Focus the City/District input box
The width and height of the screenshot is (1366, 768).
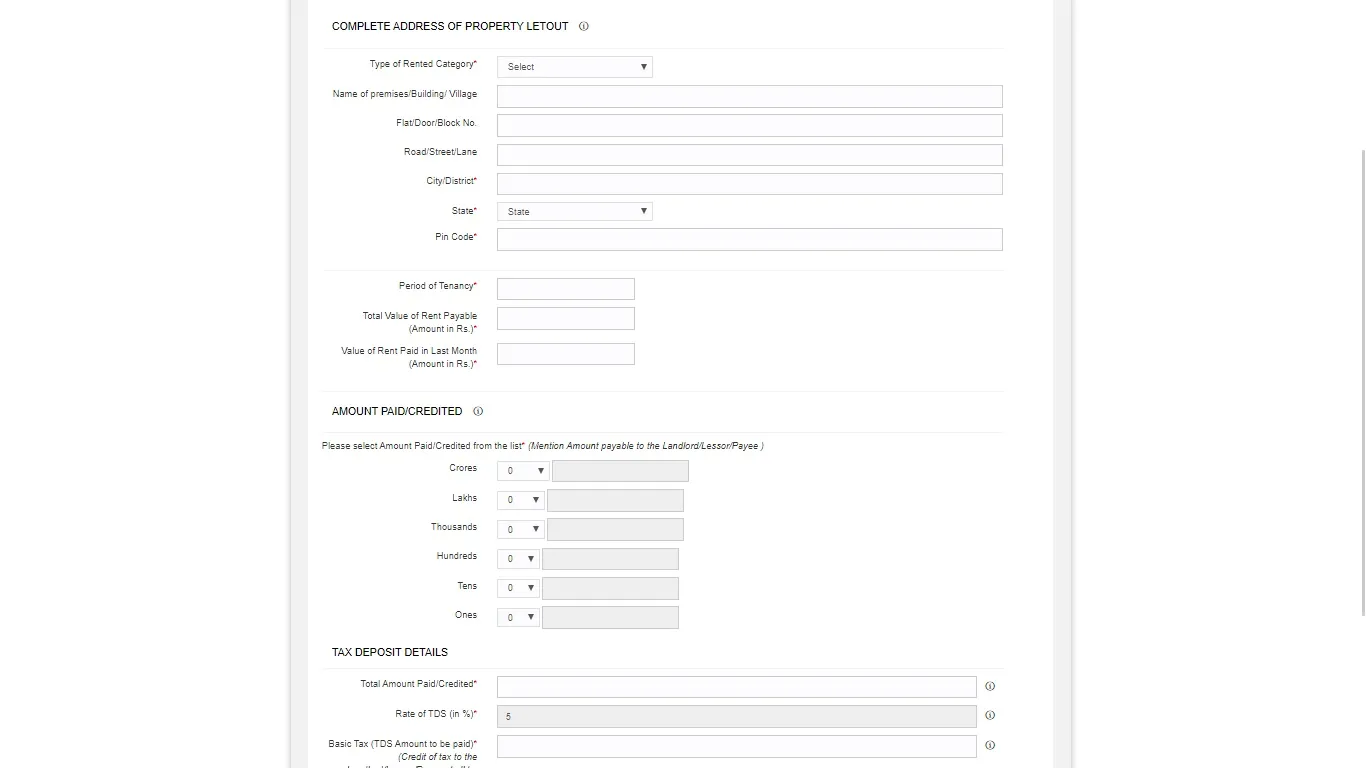click(x=749, y=183)
